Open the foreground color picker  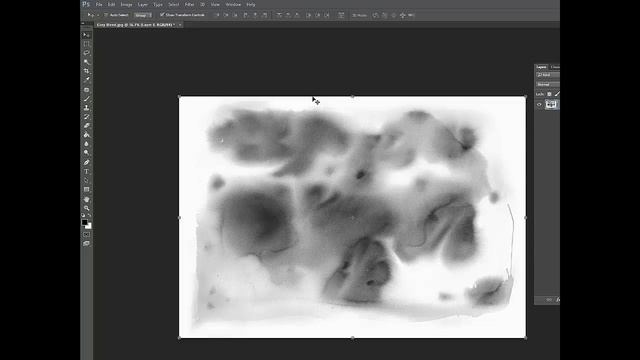pyautogui.click(x=84, y=222)
